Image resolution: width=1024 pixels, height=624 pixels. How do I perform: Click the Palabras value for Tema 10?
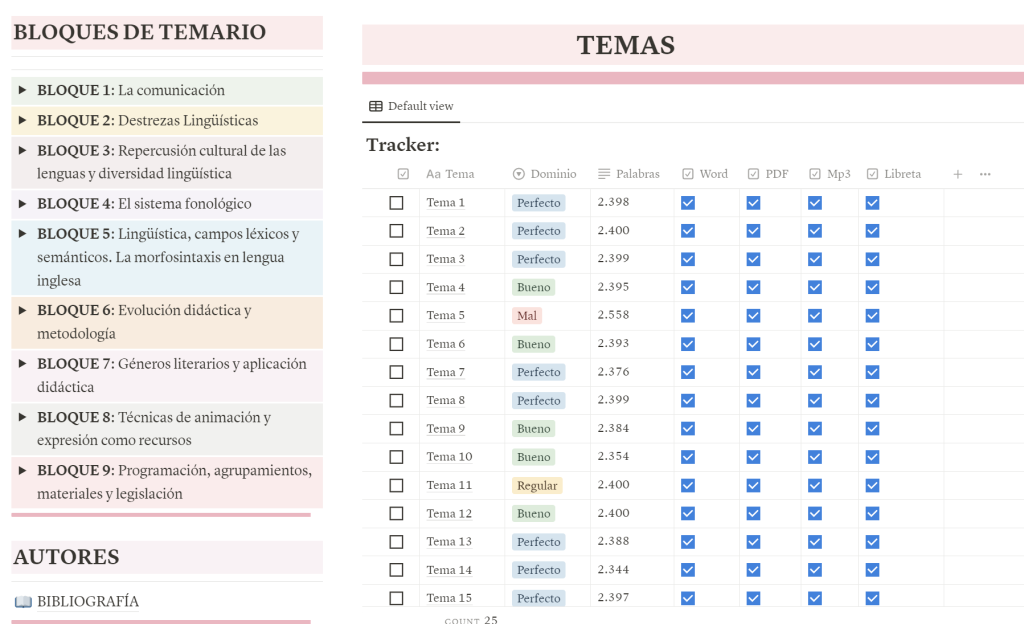613,457
